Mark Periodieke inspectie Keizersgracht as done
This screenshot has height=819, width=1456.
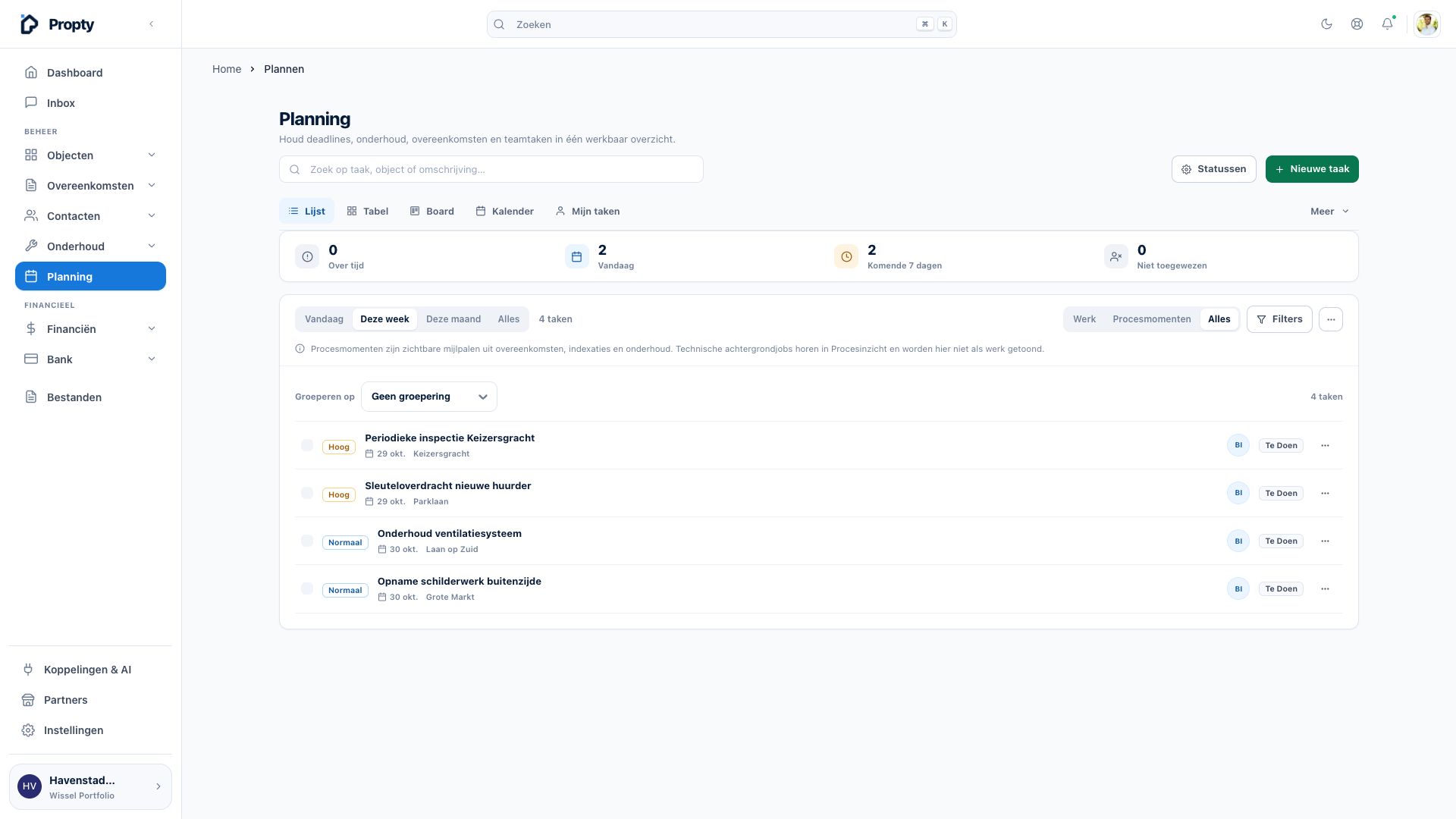tap(307, 445)
